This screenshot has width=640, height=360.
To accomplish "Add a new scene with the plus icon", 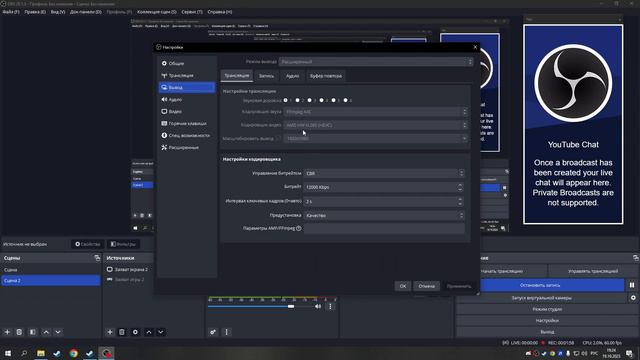I will tap(7, 332).
